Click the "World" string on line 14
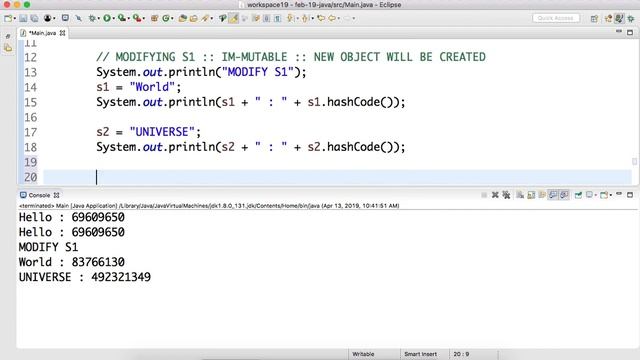The image size is (640, 360). 152,87
